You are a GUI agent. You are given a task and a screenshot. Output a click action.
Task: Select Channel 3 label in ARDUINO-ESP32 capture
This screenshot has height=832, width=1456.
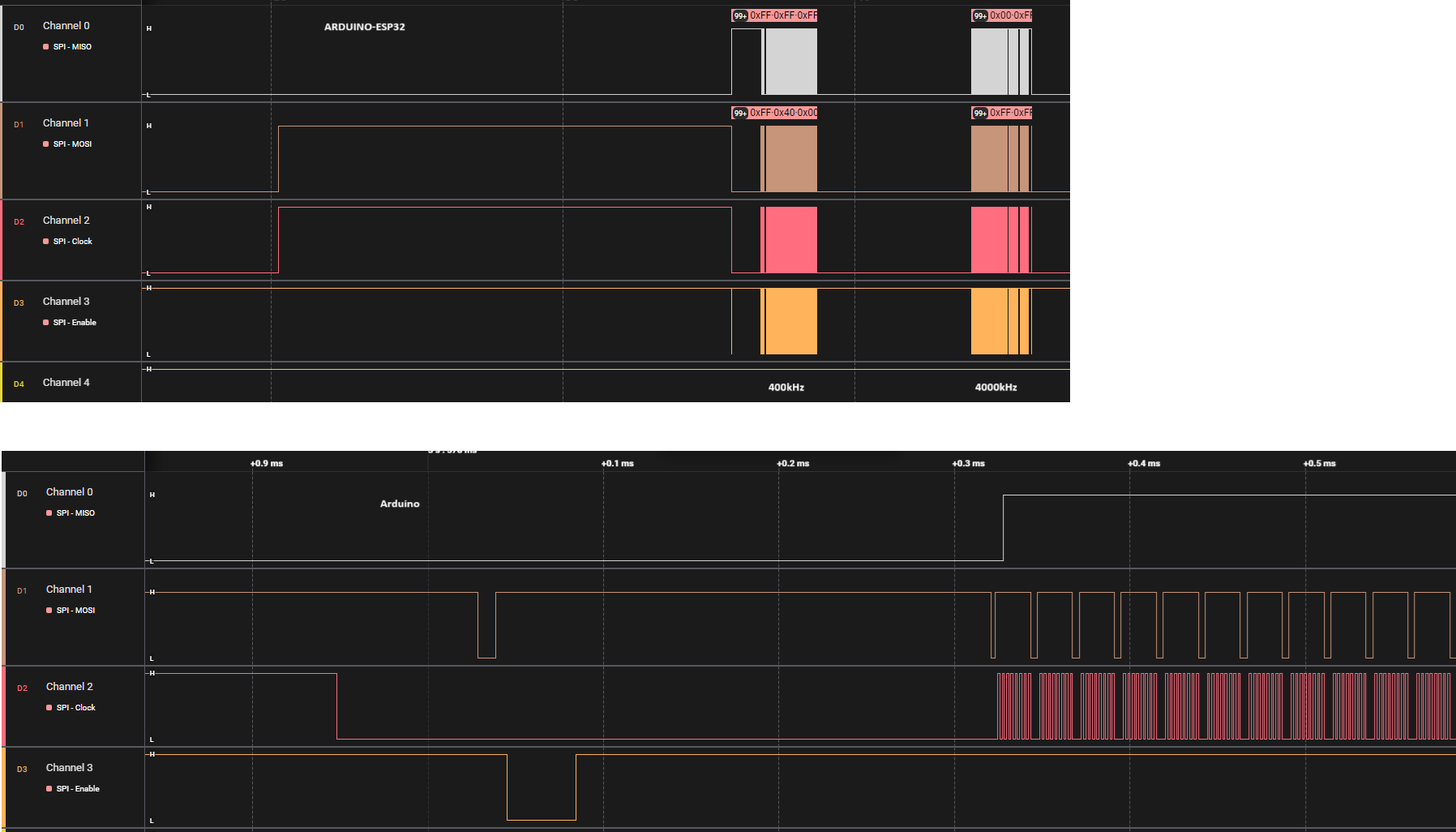66,302
